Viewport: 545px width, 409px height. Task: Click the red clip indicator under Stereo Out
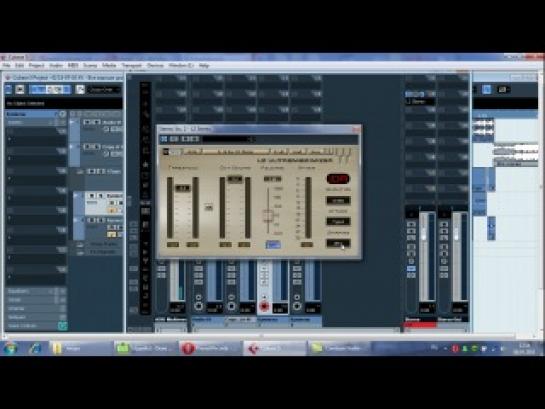coord(420,325)
